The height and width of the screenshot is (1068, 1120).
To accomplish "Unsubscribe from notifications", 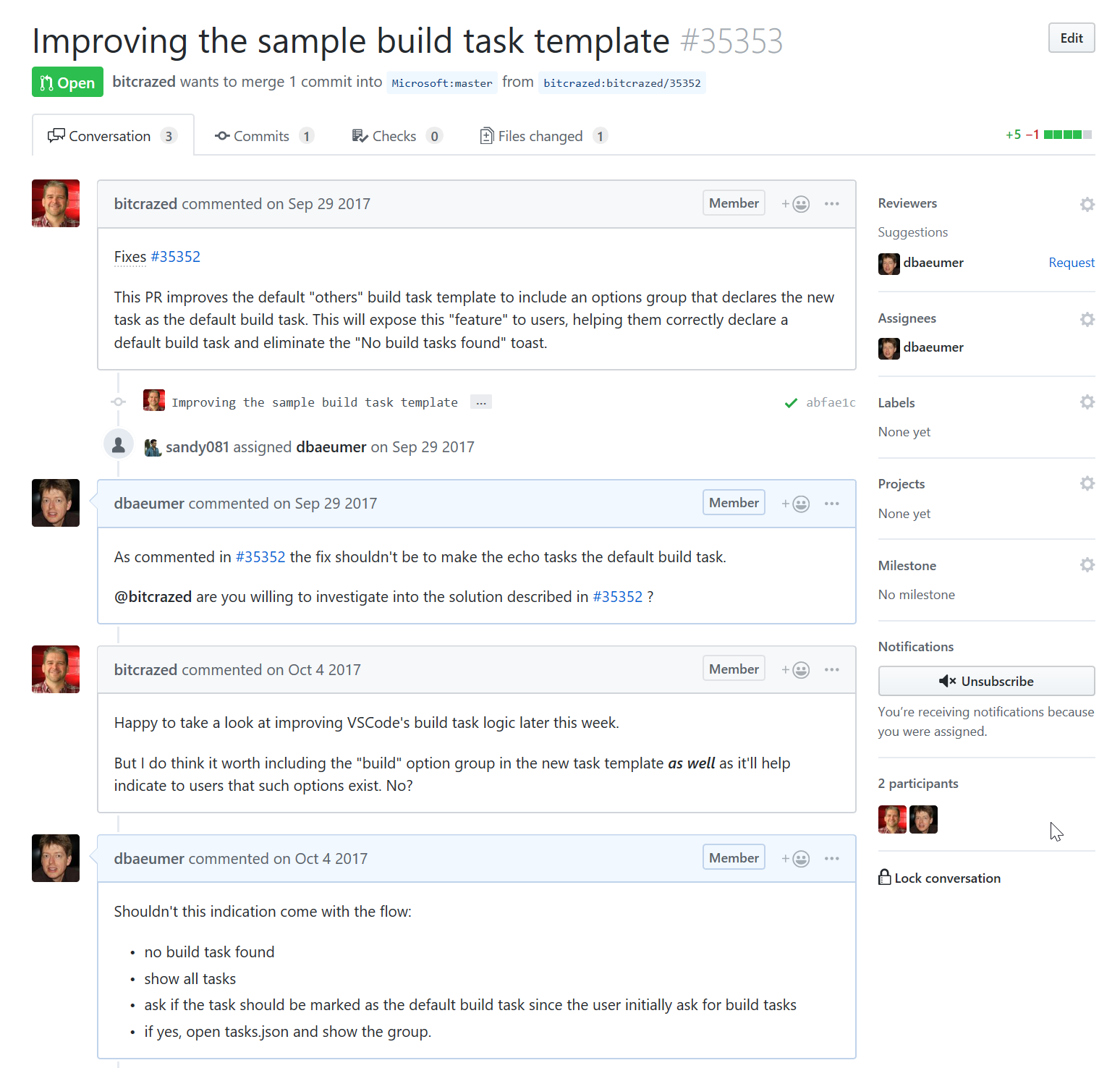I will pos(985,681).
